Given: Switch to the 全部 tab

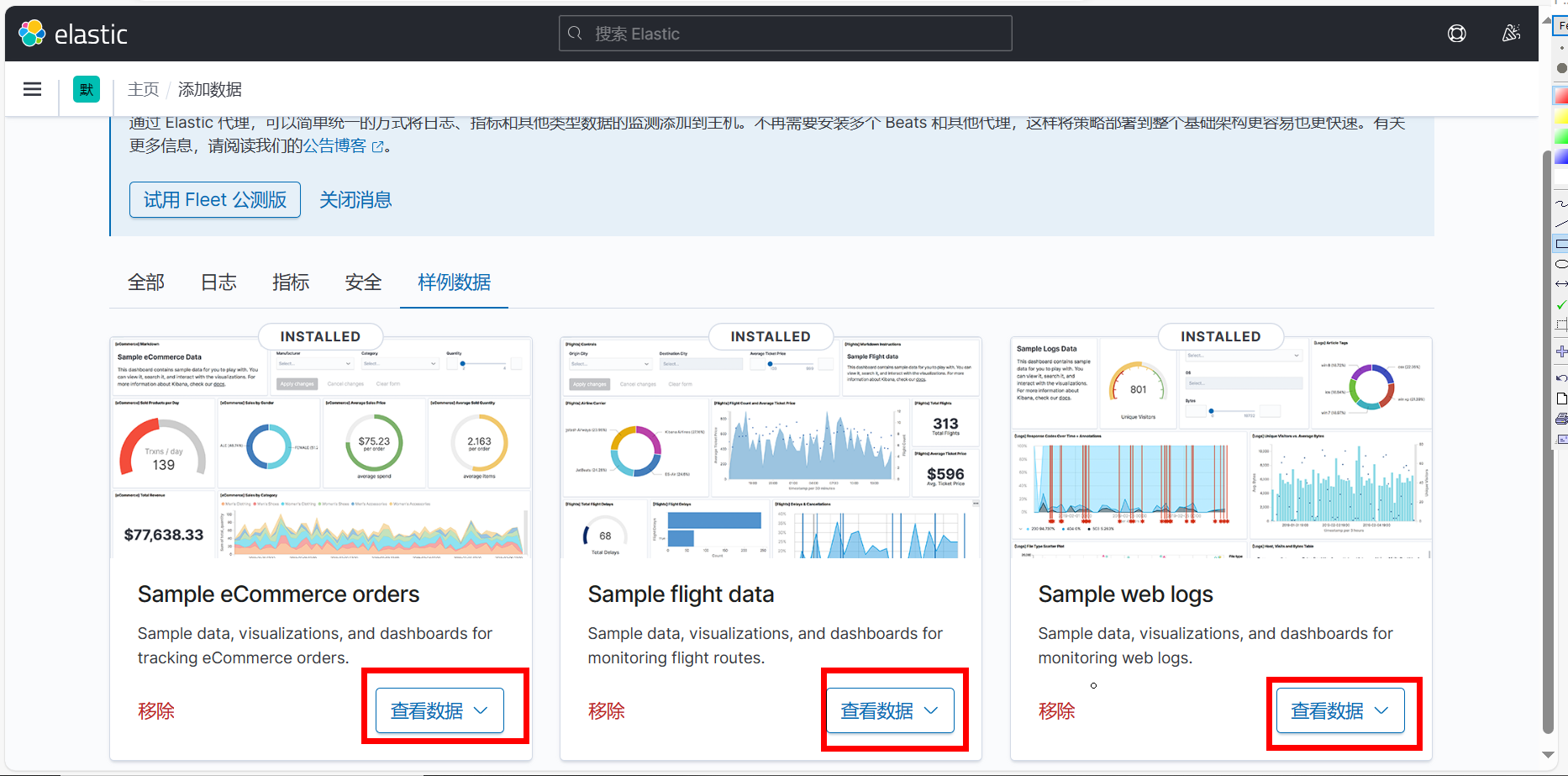Looking at the screenshot, I should pyautogui.click(x=146, y=282).
